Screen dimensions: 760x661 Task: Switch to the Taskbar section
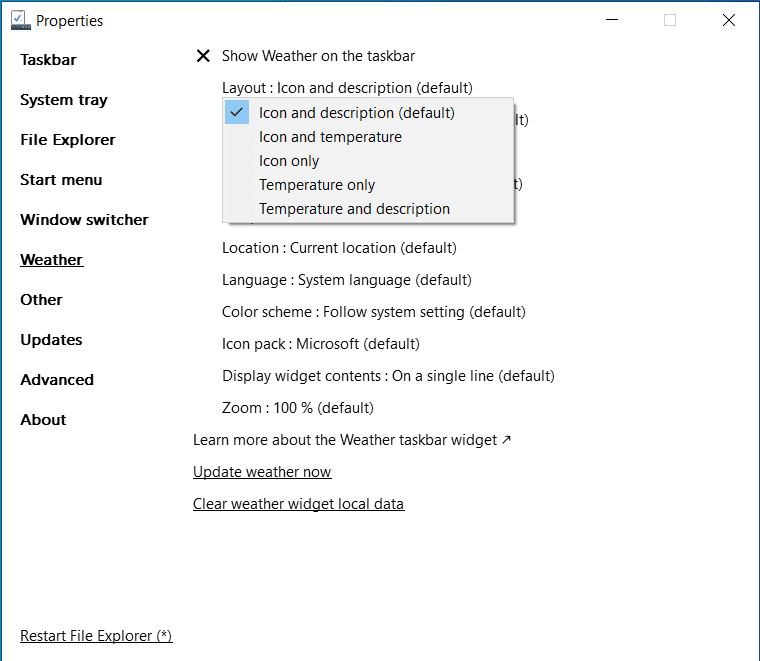(x=48, y=60)
